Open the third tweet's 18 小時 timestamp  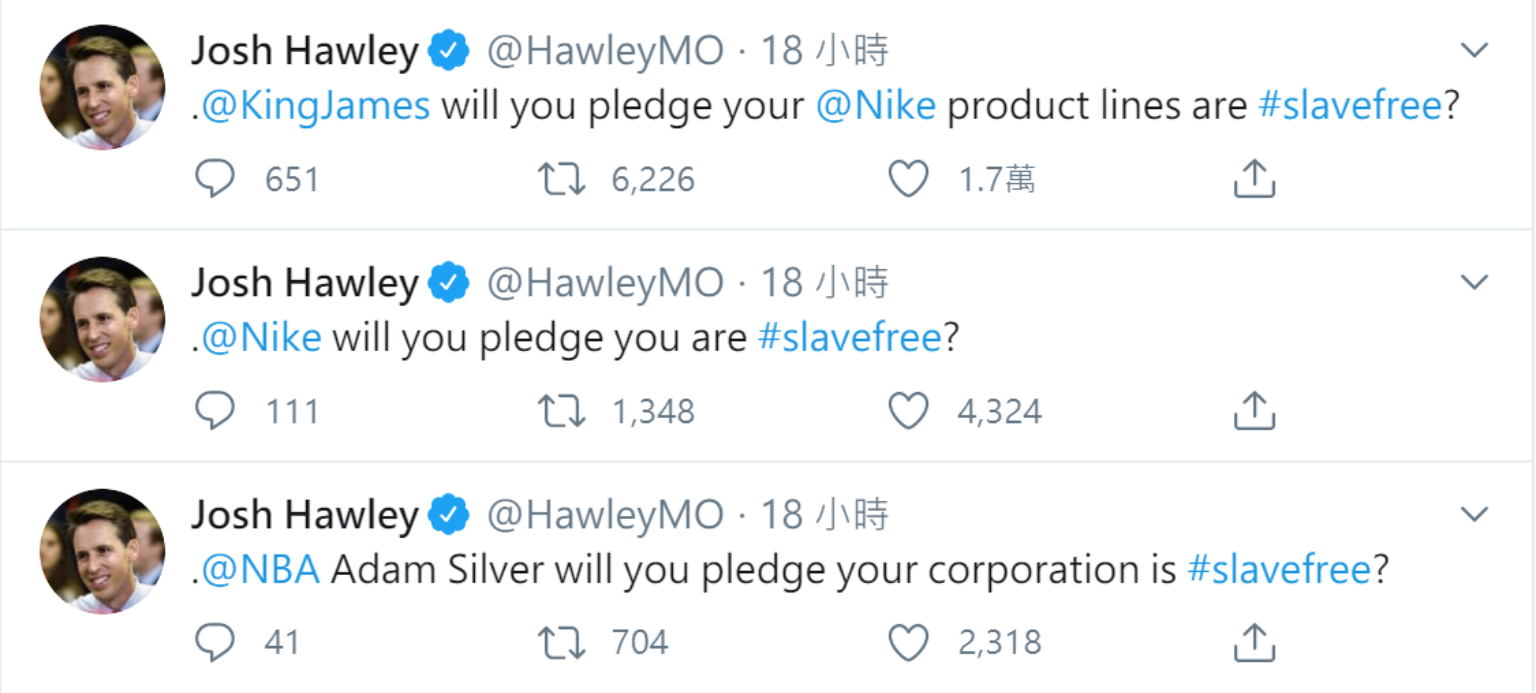825,515
